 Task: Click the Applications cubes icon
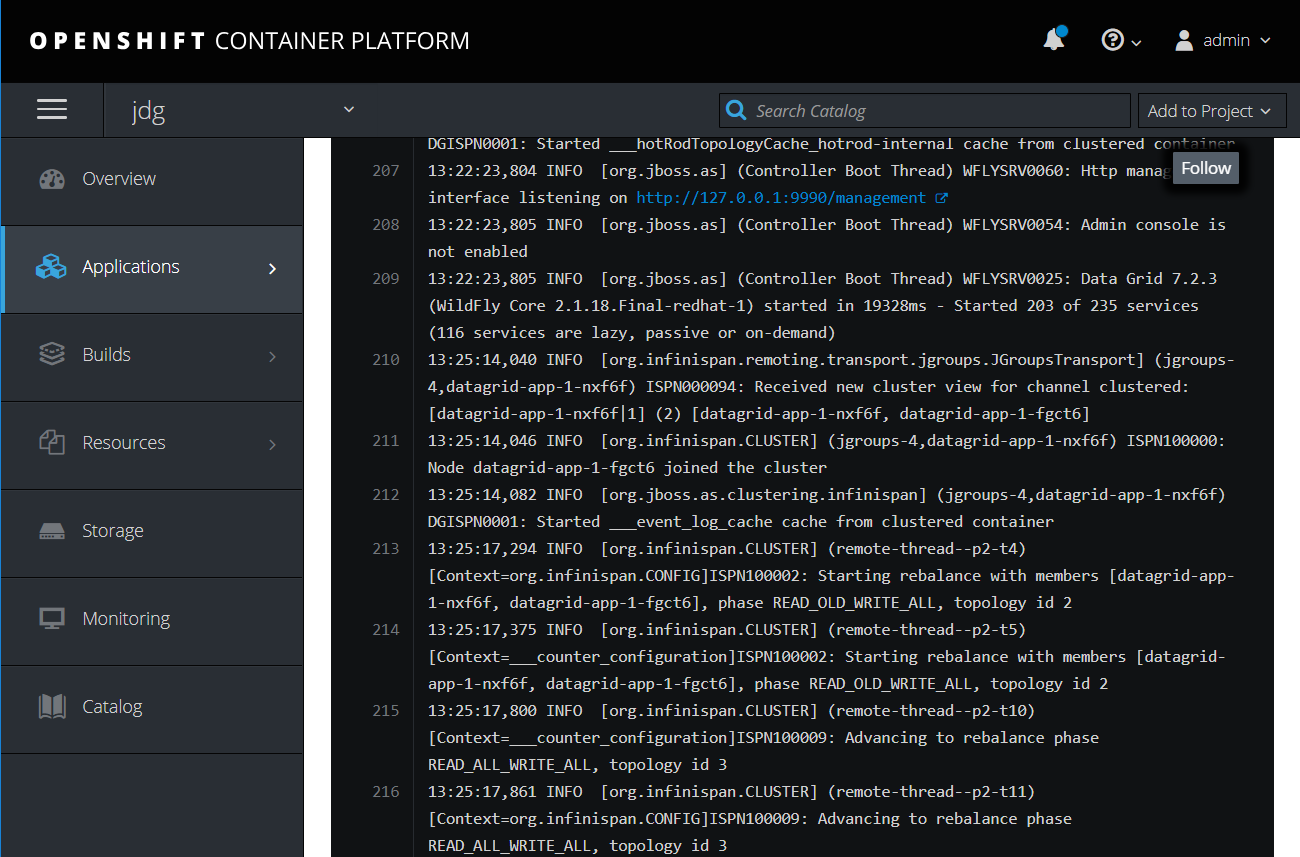pyautogui.click(x=51, y=267)
